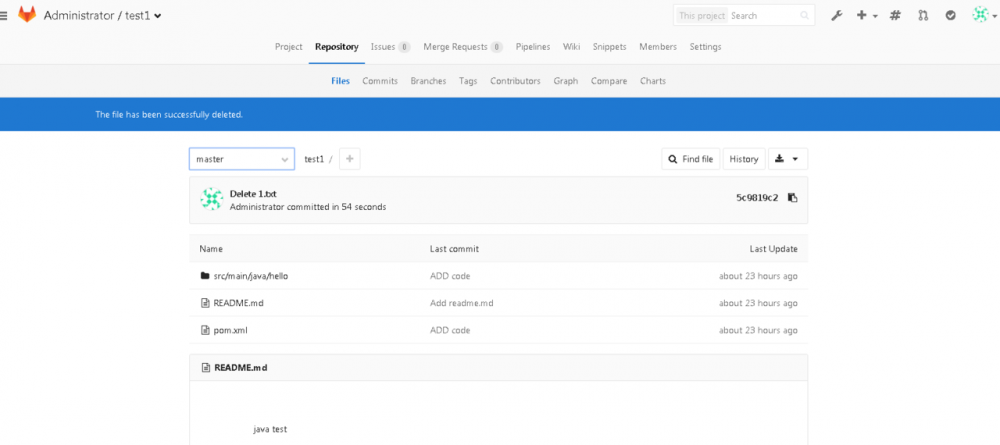The image size is (1000, 445).
Task: Copy commit SHA 5c9819c2 to clipboard
Action: coord(793,198)
